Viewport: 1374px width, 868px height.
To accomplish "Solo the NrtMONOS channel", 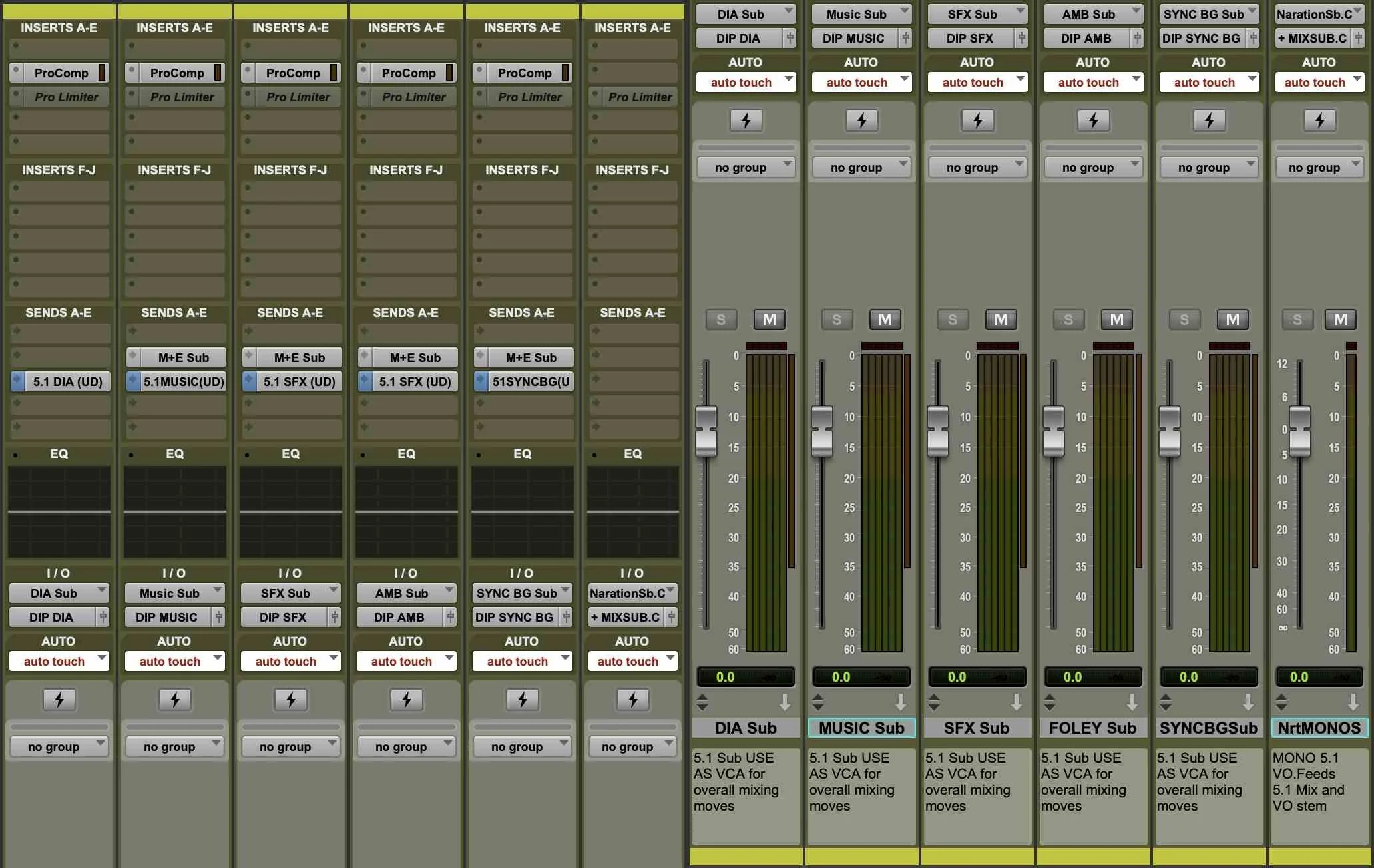I will [x=1297, y=320].
